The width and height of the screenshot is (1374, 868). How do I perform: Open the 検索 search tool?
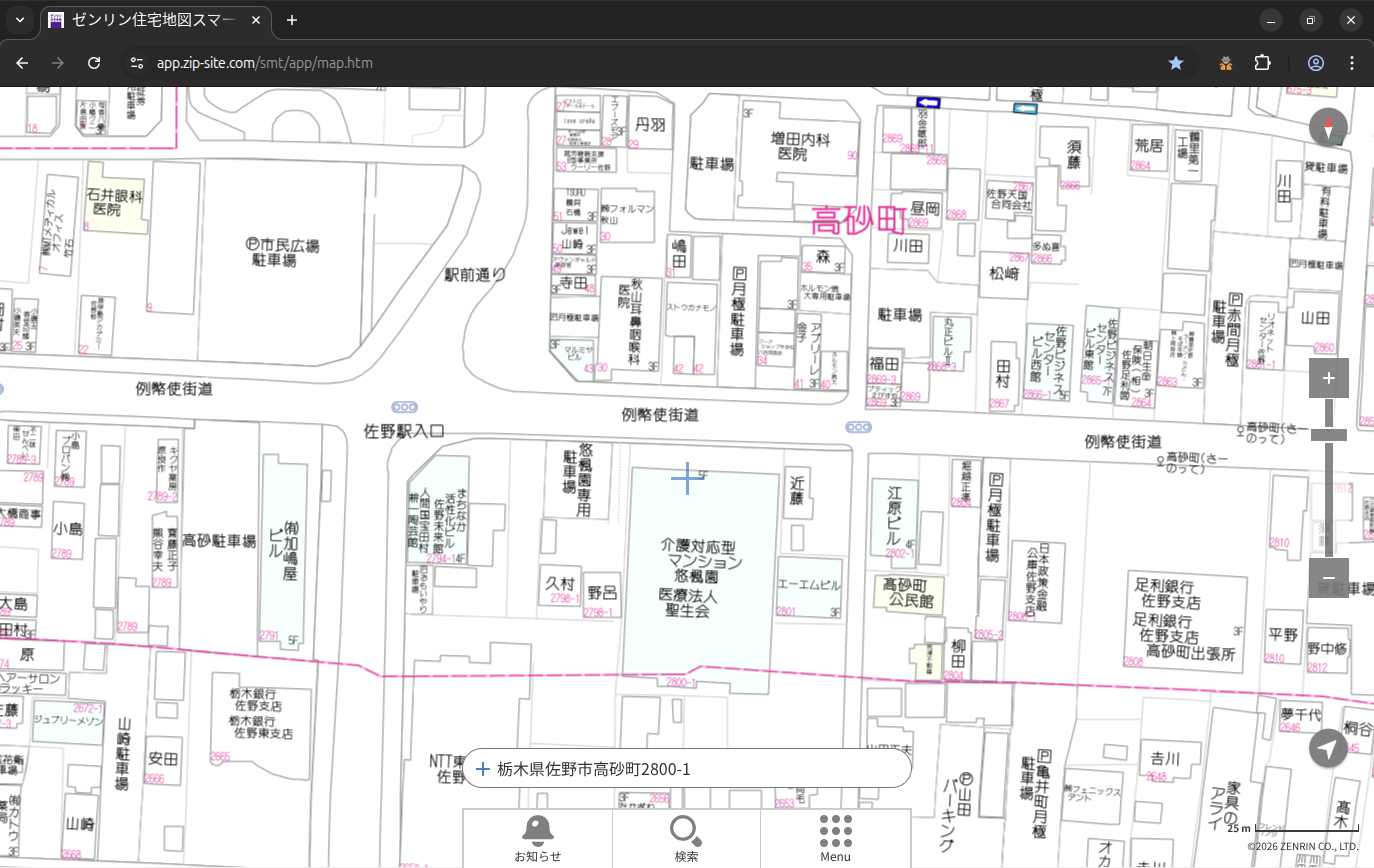[x=686, y=838]
